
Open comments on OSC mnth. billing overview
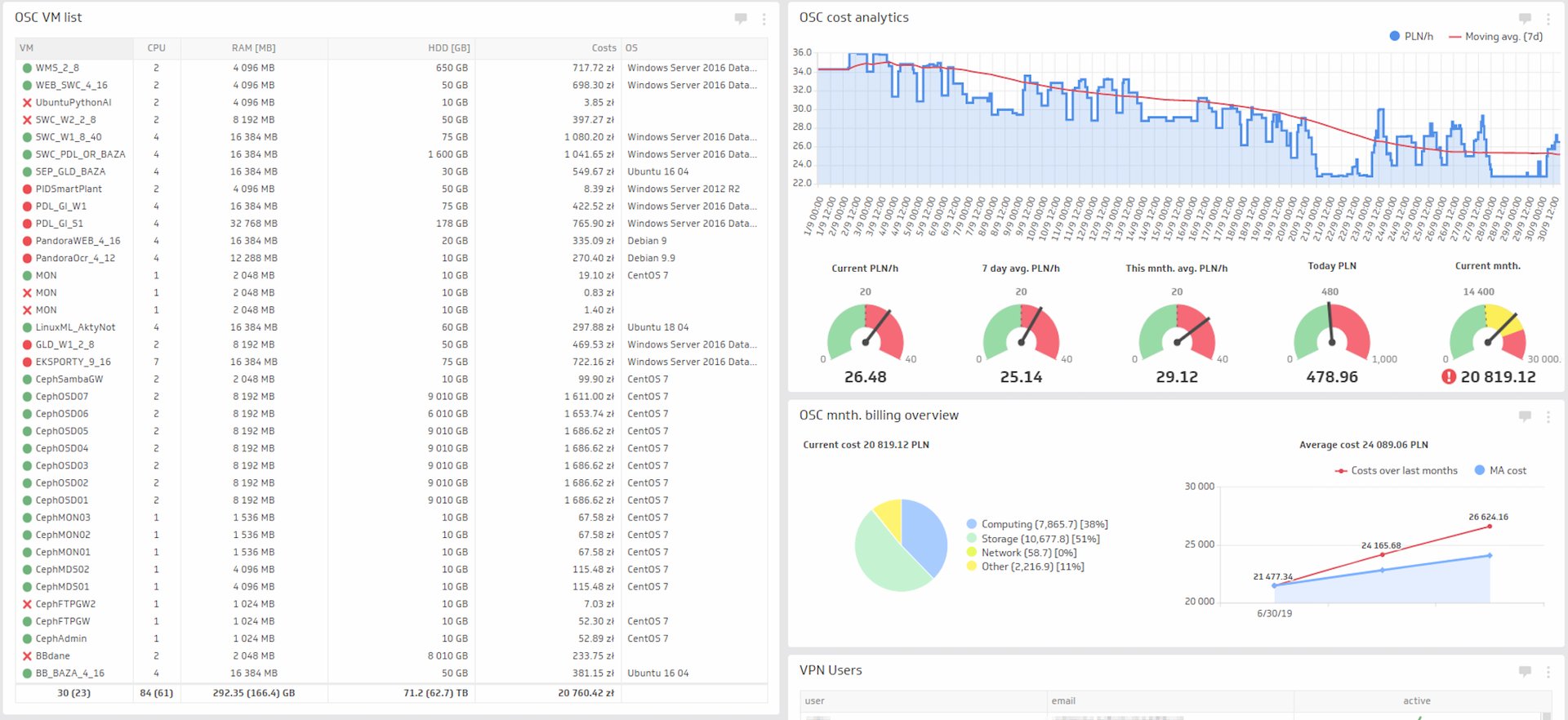point(1524,416)
